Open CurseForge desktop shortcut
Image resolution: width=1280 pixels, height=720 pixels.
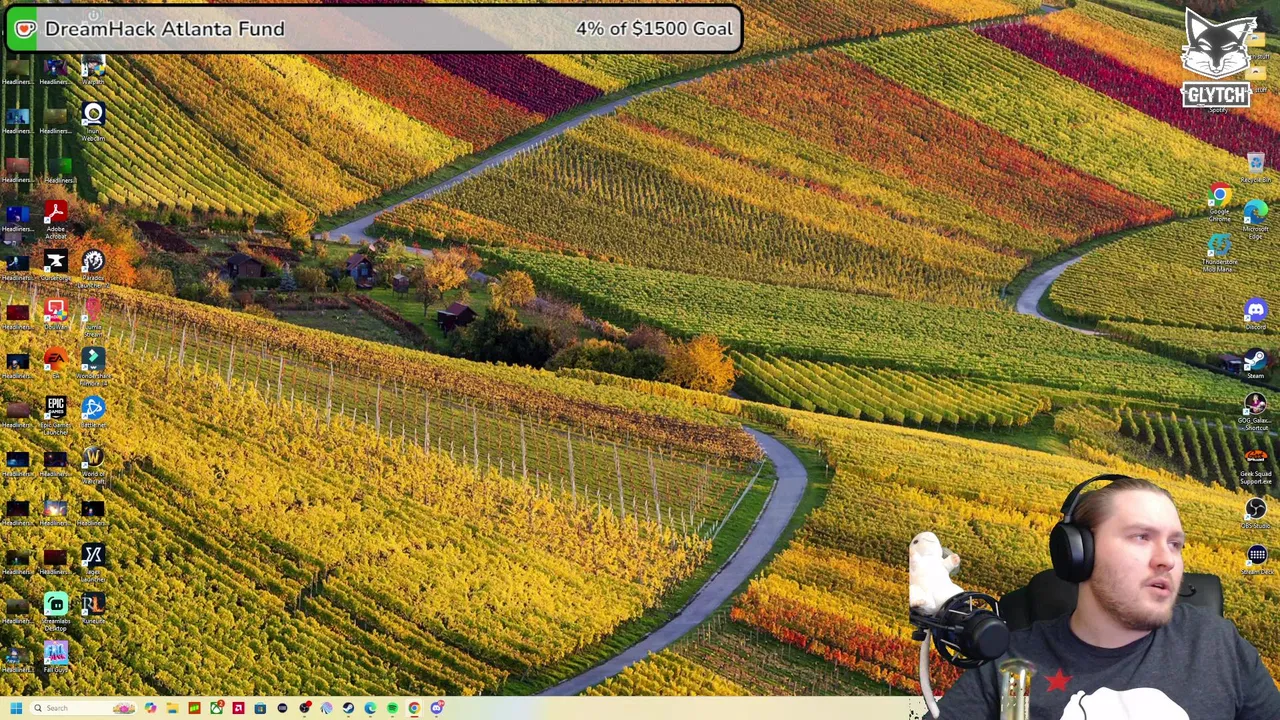(55, 265)
